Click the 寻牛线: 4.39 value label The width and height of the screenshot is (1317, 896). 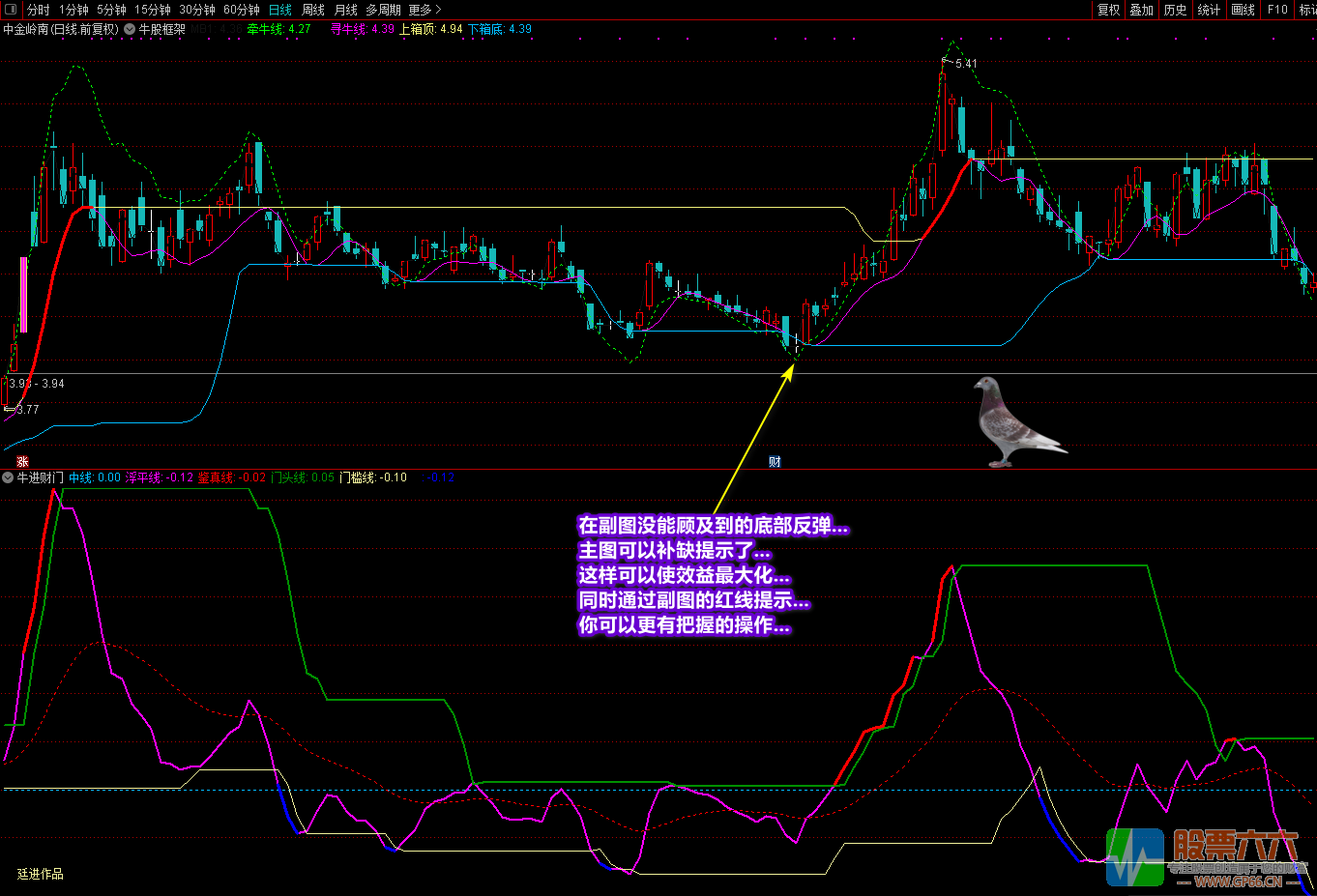(x=363, y=29)
